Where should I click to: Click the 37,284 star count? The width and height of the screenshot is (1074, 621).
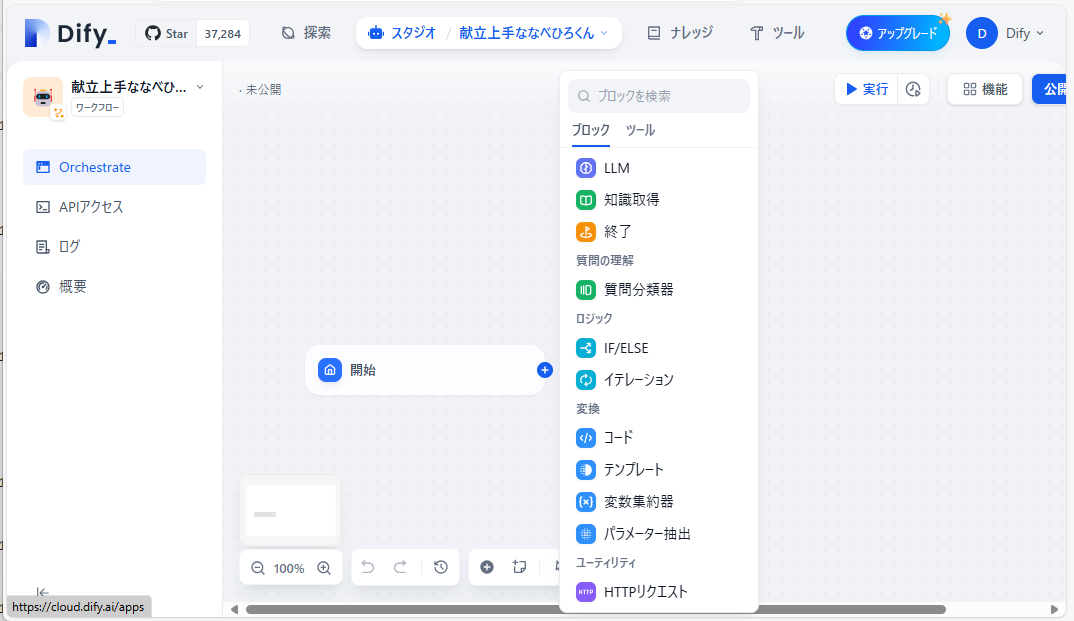click(223, 34)
